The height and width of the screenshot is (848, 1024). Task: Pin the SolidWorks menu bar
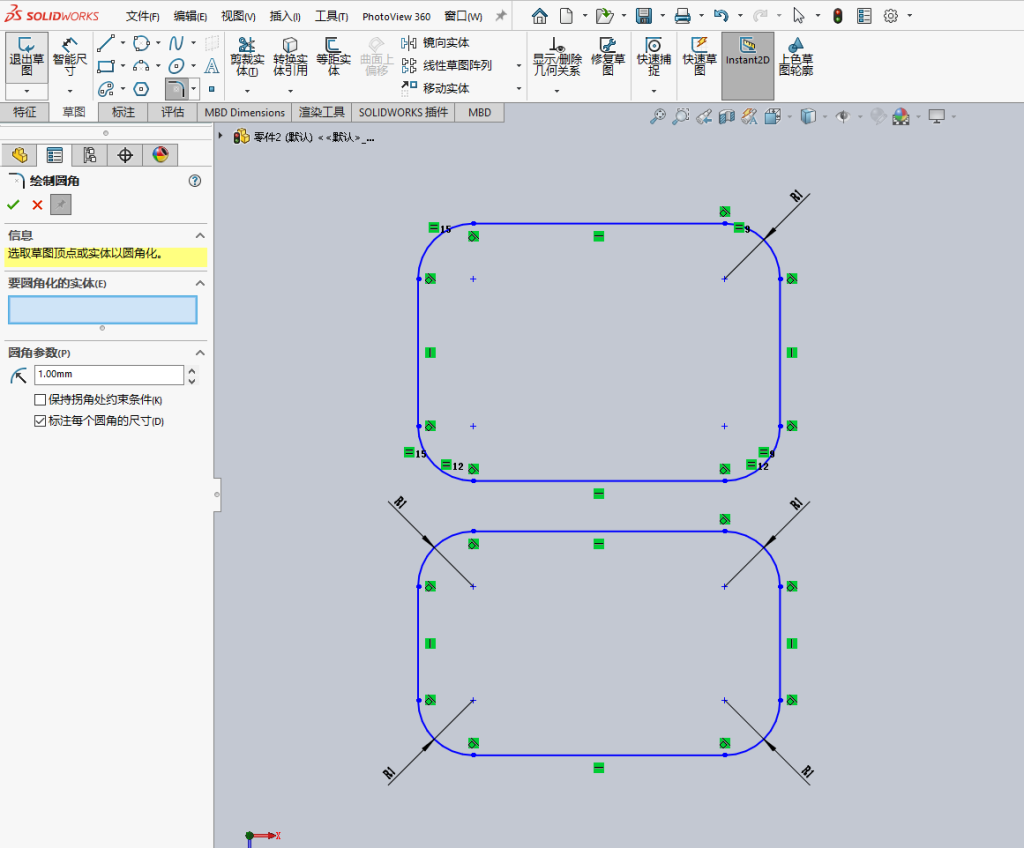pos(501,16)
